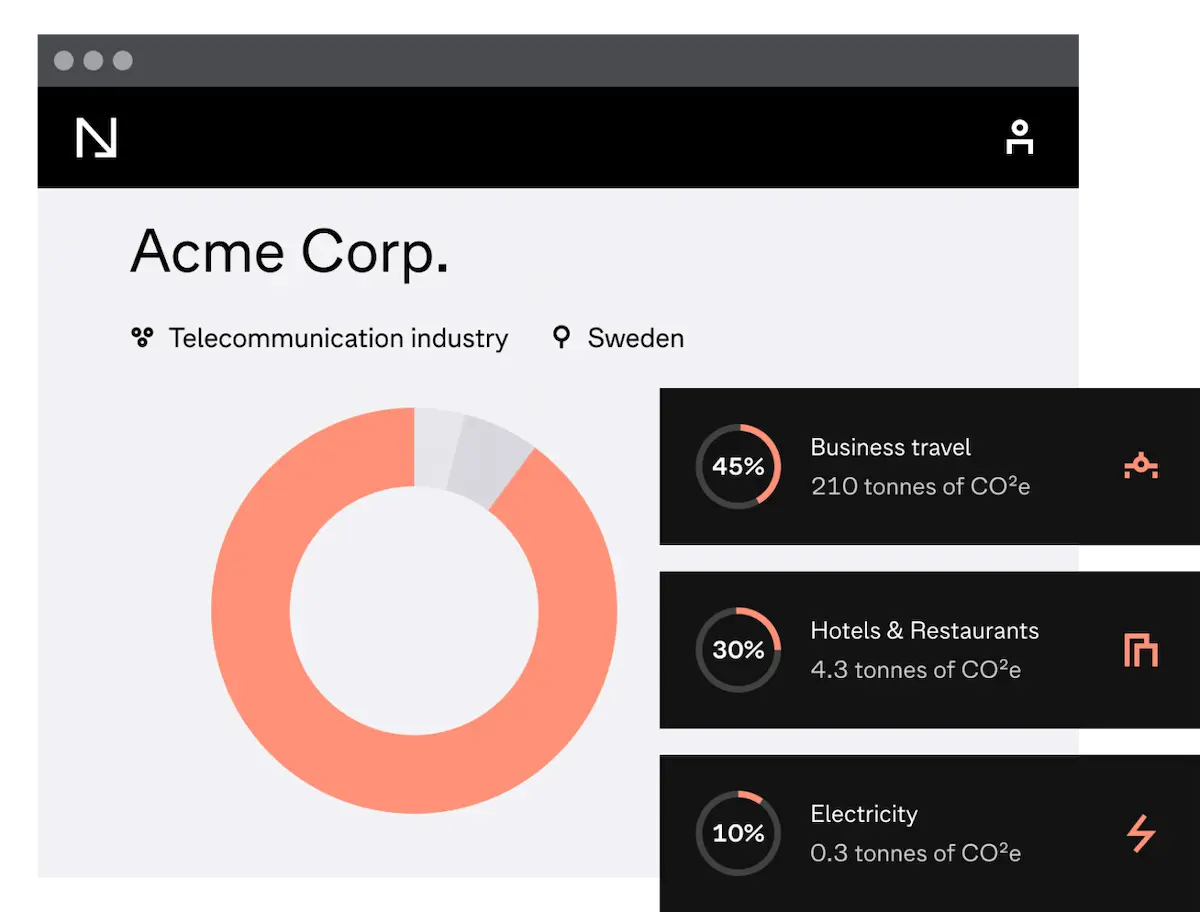Click the 210 tonnes of CO²e value
This screenshot has width=1200, height=912.
(x=920, y=487)
